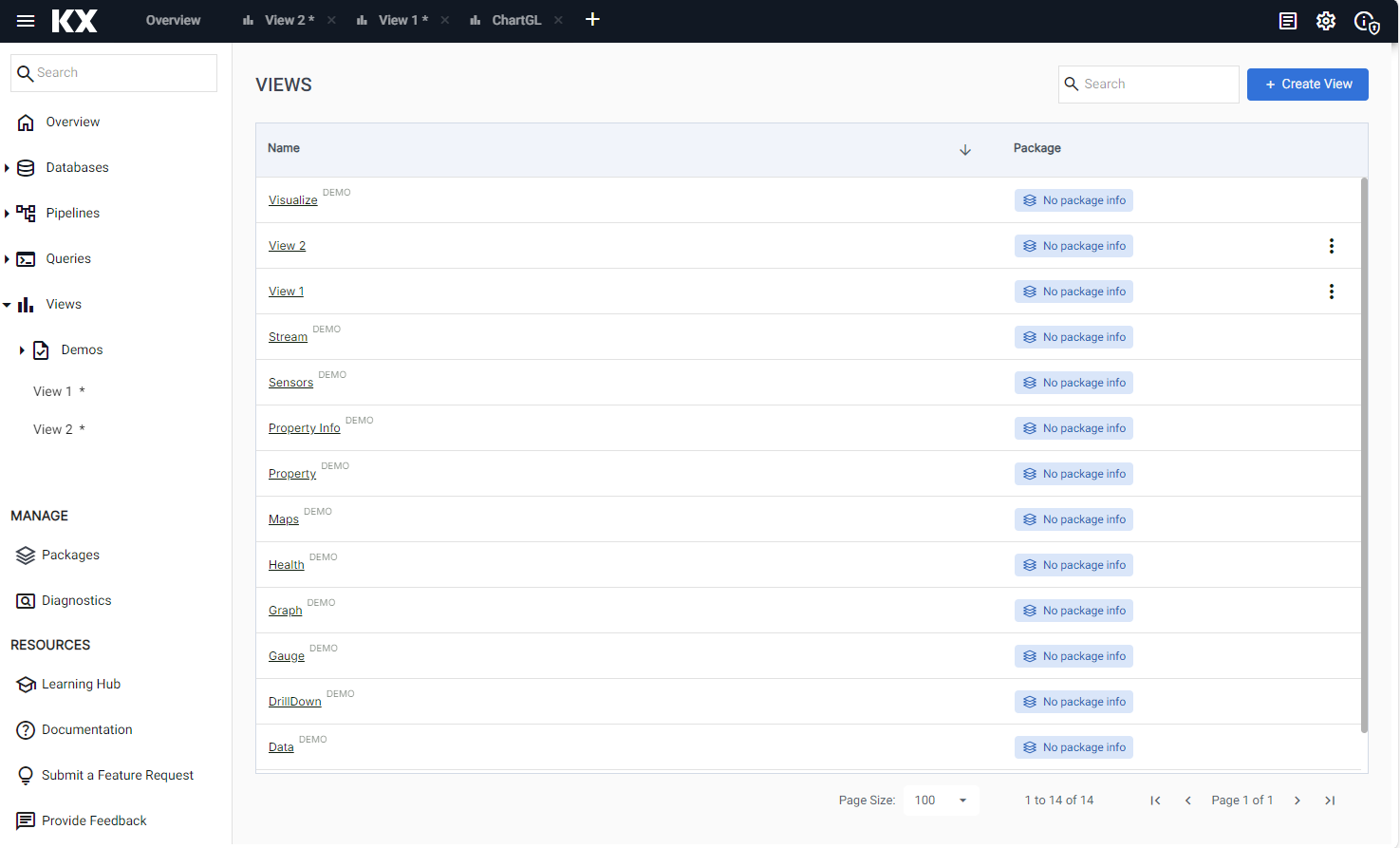Image resolution: width=1400 pixels, height=848 pixels.
Task: Go to the next page
Action: coord(1297,801)
